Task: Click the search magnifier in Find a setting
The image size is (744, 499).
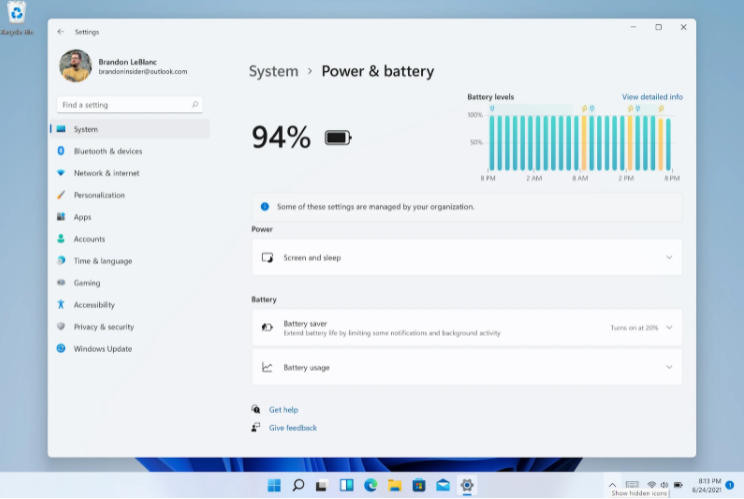Action: (x=195, y=104)
